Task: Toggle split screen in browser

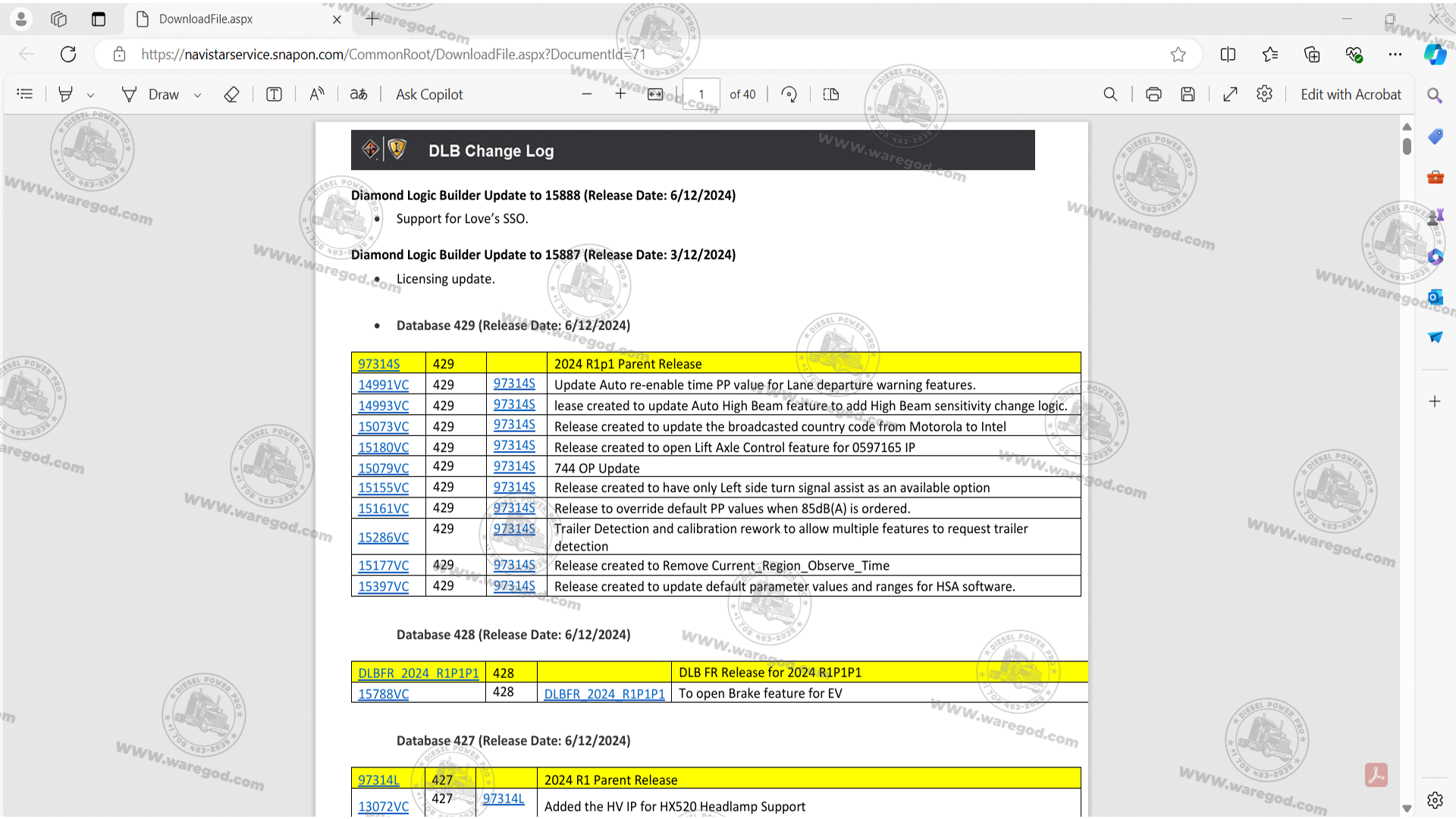Action: point(1228,54)
